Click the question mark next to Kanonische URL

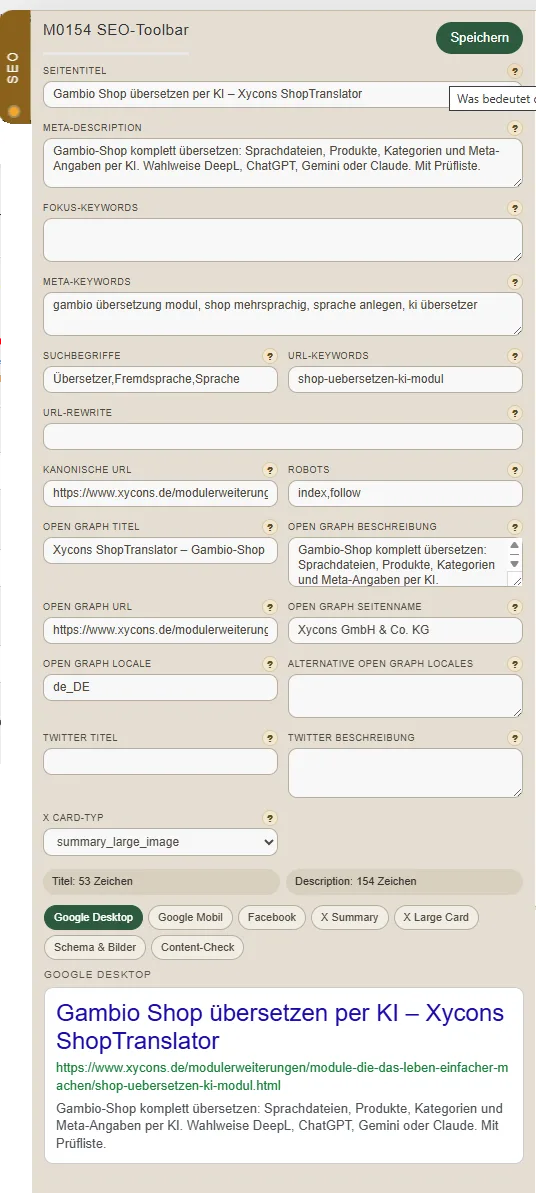[x=270, y=469]
